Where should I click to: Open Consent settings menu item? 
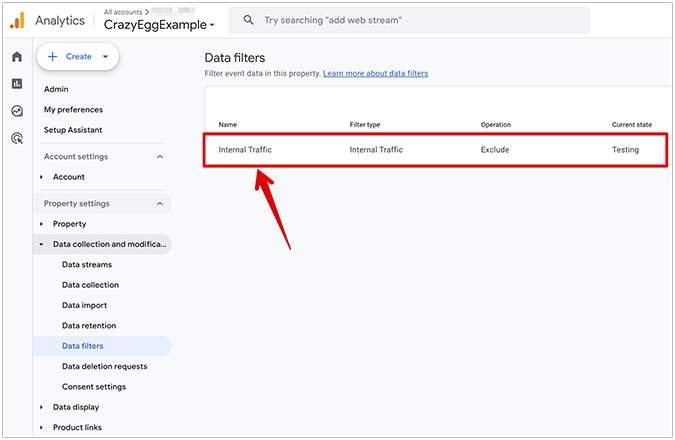pos(94,387)
